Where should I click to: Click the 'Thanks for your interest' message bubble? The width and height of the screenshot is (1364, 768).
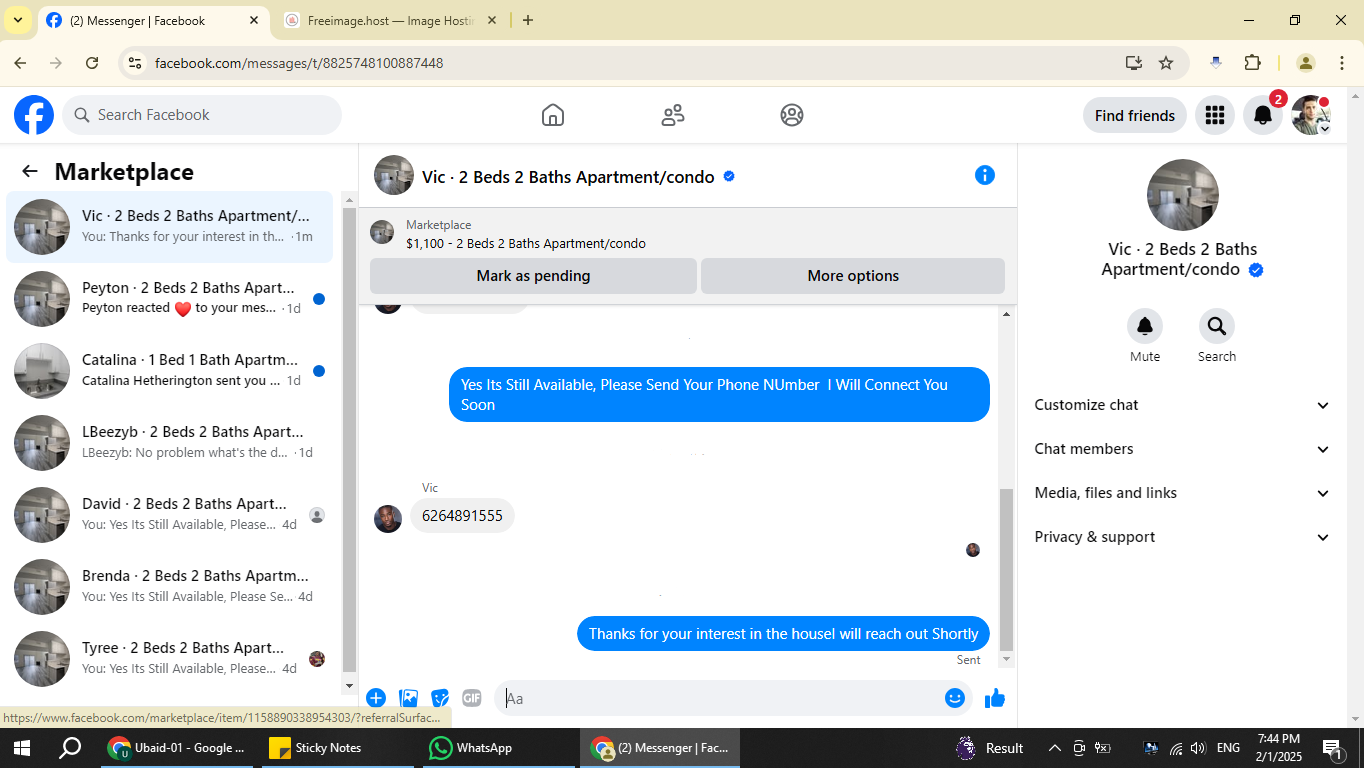coord(783,634)
